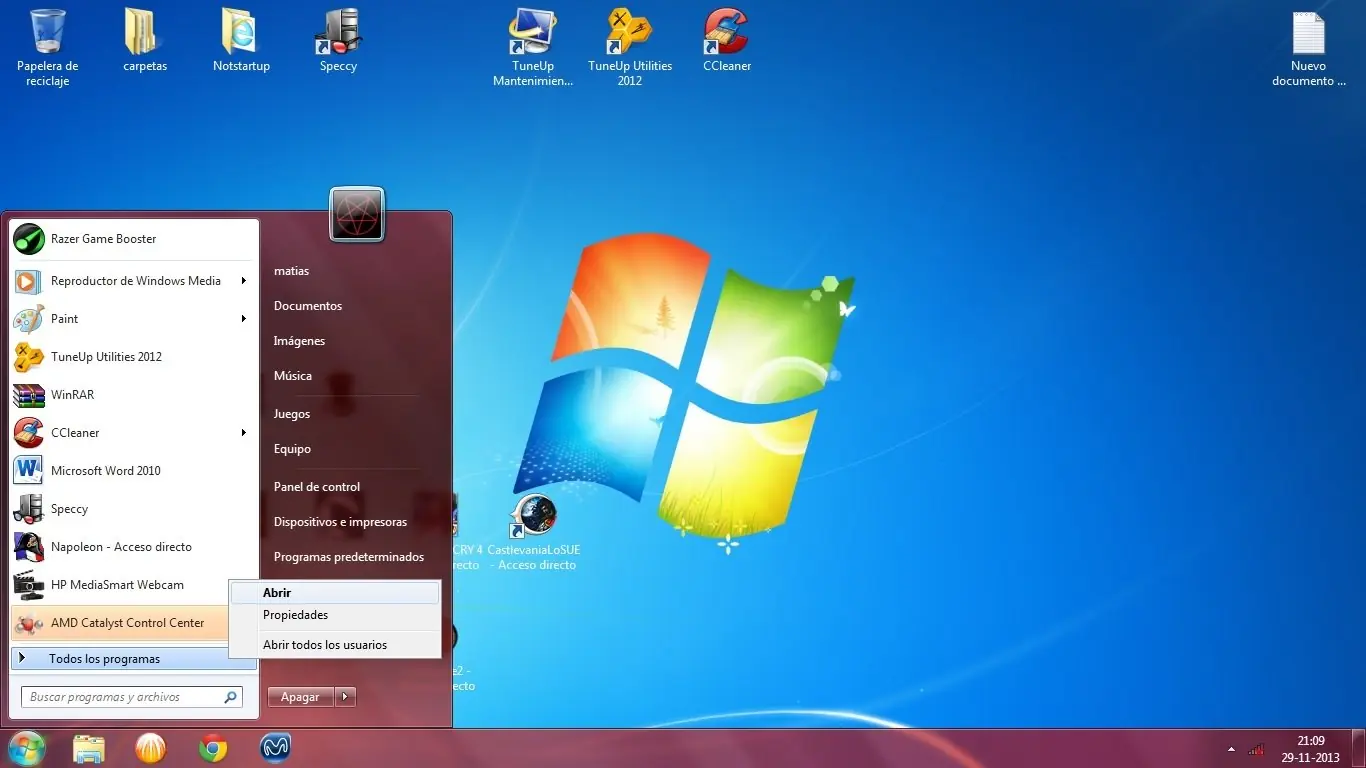Image resolution: width=1366 pixels, height=768 pixels.
Task: Open Juegos from the Start menu
Action: (292, 414)
